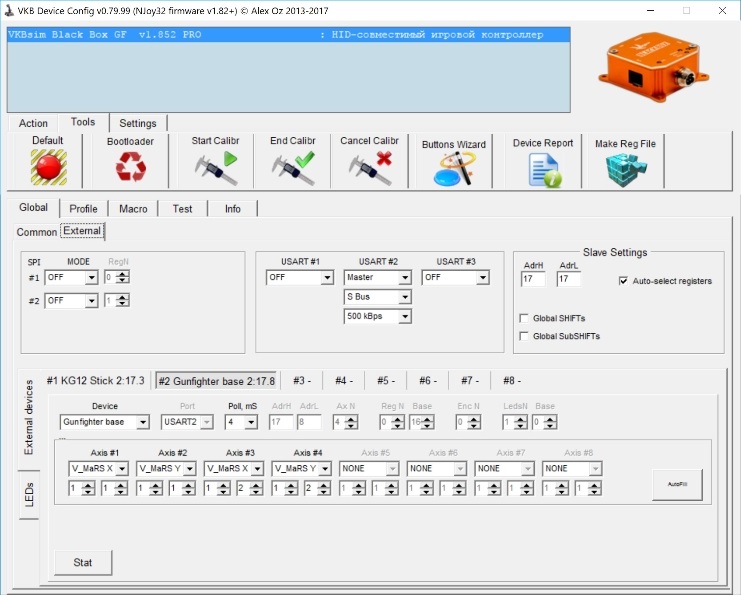Adjust Axis #4 second value stepper
This screenshot has width=741, height=596.
pyautogui.click(x=324, y=488)
